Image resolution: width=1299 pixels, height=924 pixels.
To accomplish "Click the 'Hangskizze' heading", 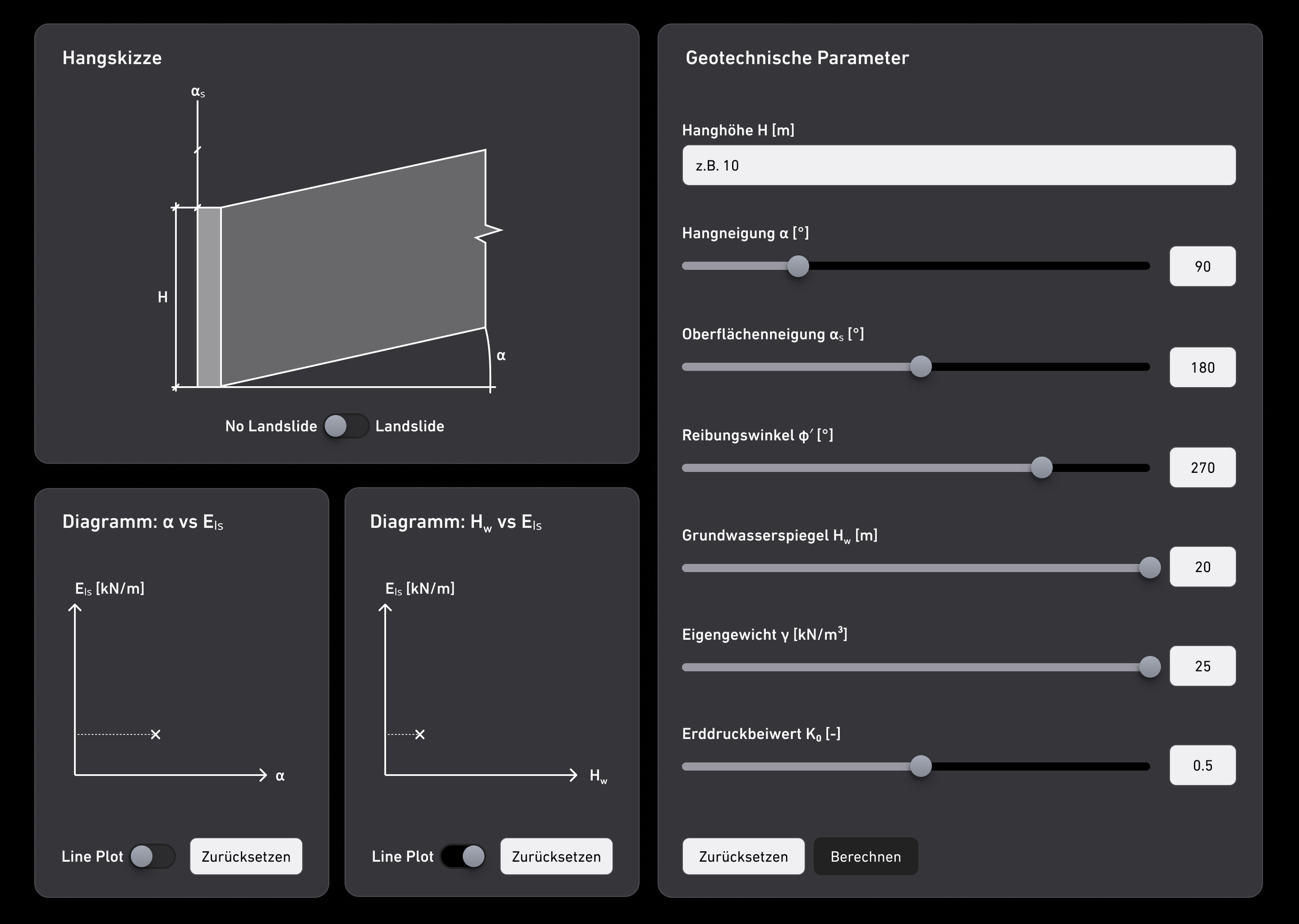I will (112, 58).
